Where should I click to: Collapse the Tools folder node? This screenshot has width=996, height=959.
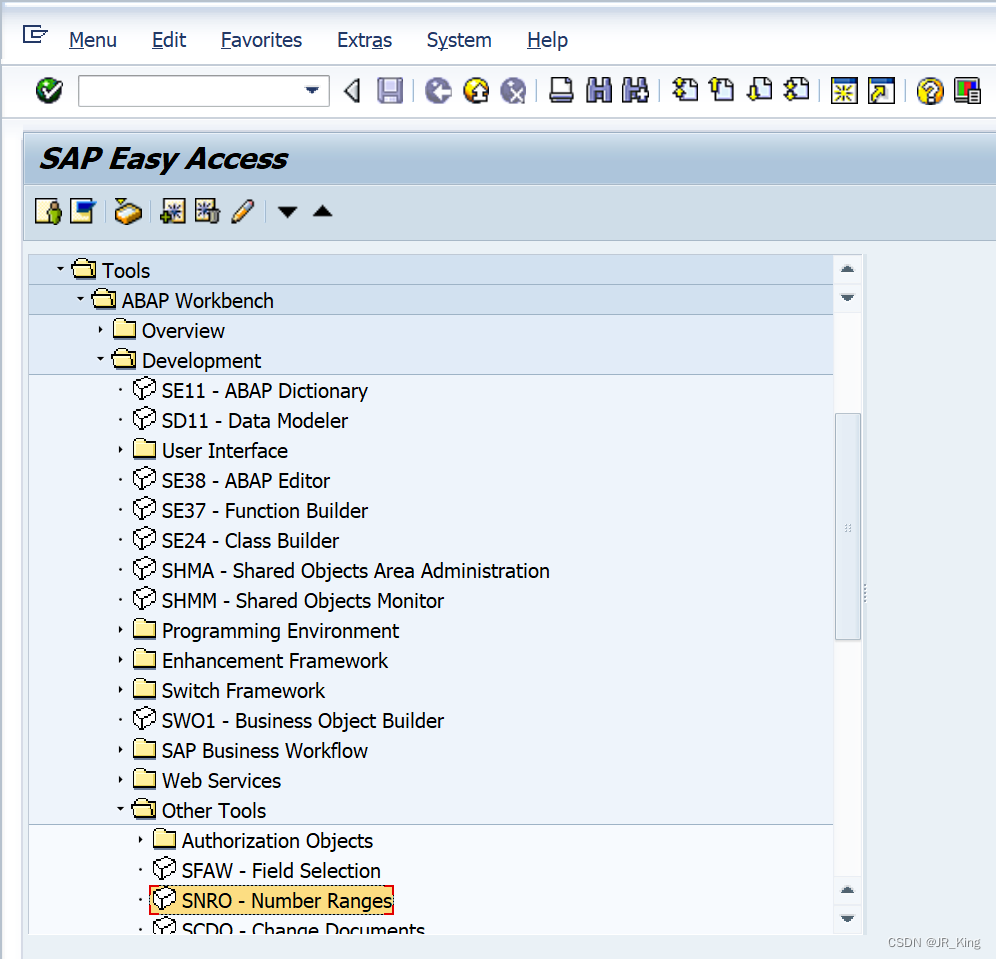pyautogui.click(x=60, y=269)
